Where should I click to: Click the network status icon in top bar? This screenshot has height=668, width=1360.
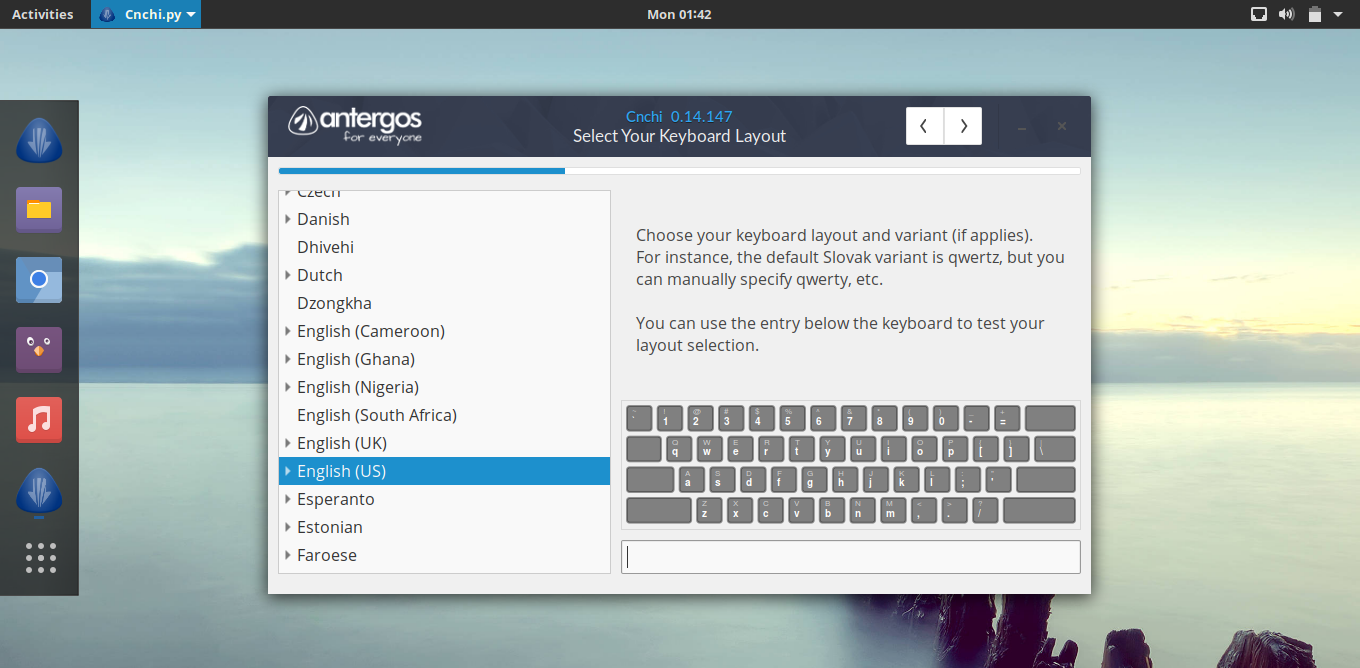pyautogui.click(x=1259, y=14)
